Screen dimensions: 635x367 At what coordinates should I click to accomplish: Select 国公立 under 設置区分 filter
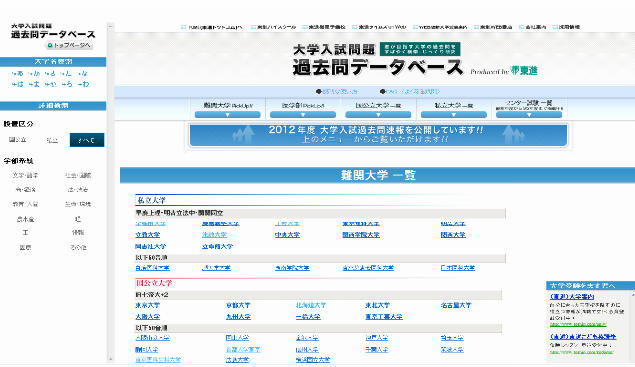pos(17,140)
